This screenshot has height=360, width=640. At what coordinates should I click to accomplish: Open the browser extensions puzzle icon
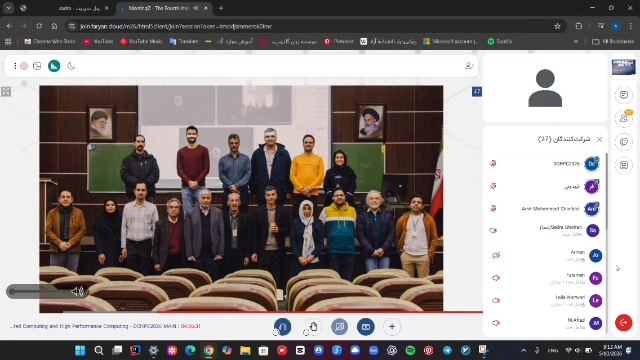click(578, 26)
